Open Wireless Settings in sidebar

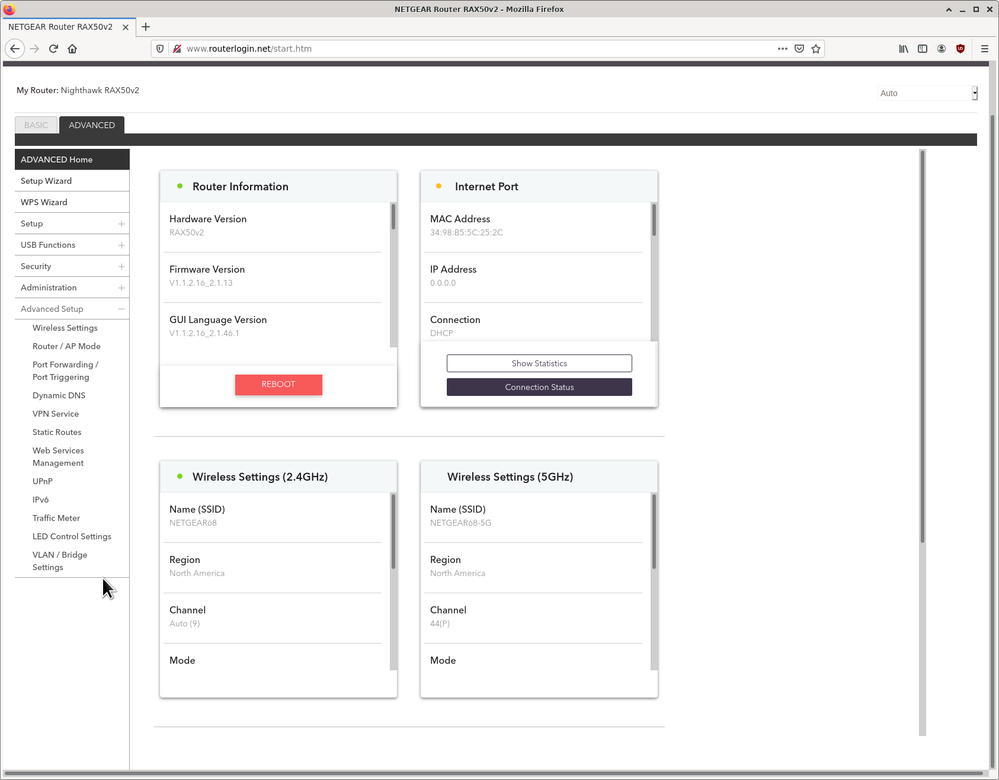click(65, 328)
